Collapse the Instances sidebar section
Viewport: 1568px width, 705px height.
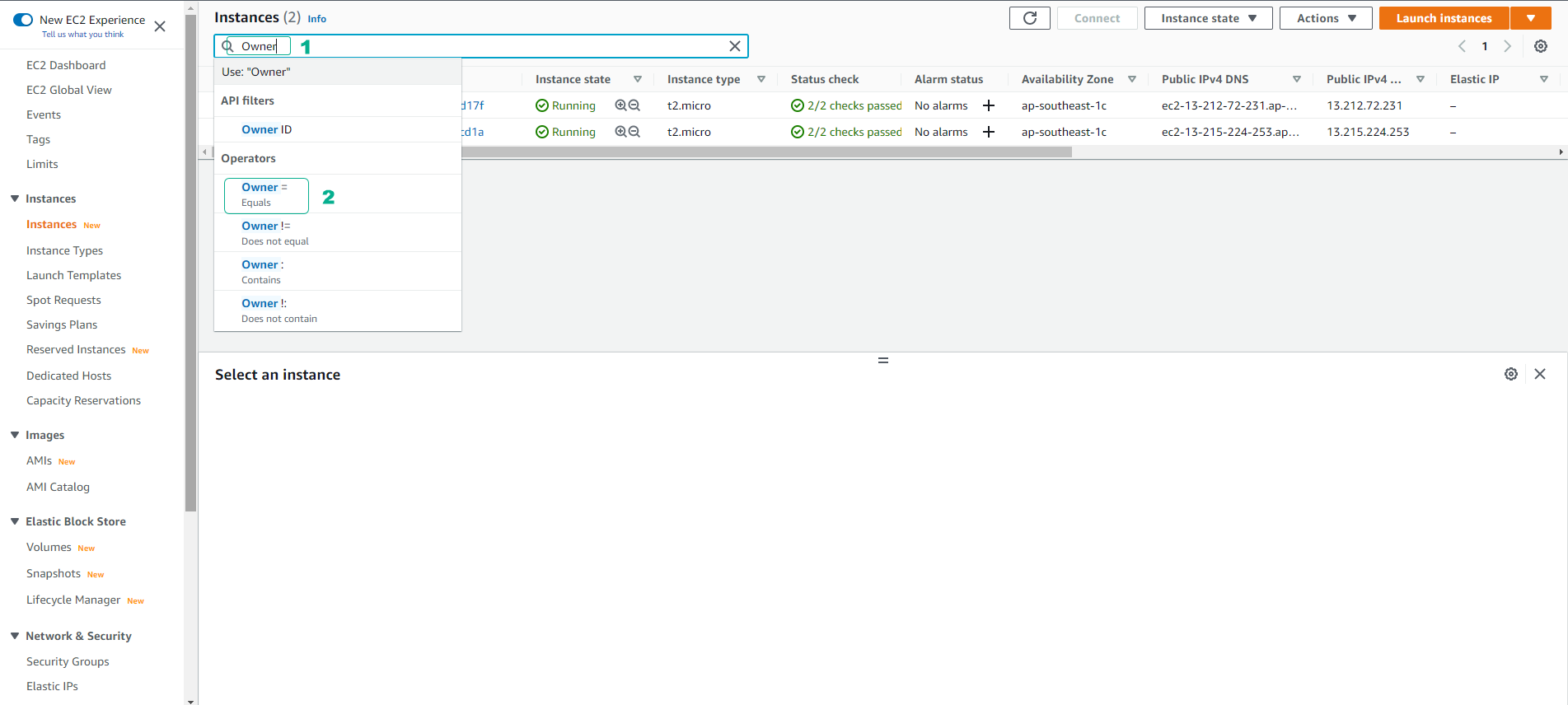(15, 198)
